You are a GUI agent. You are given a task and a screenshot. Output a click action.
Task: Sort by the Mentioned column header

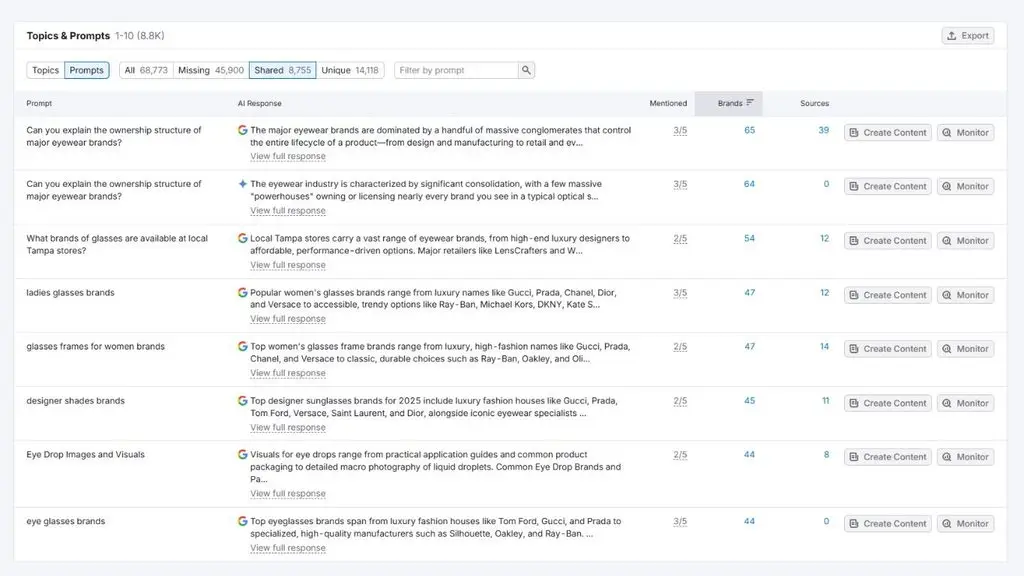[668, 103]
